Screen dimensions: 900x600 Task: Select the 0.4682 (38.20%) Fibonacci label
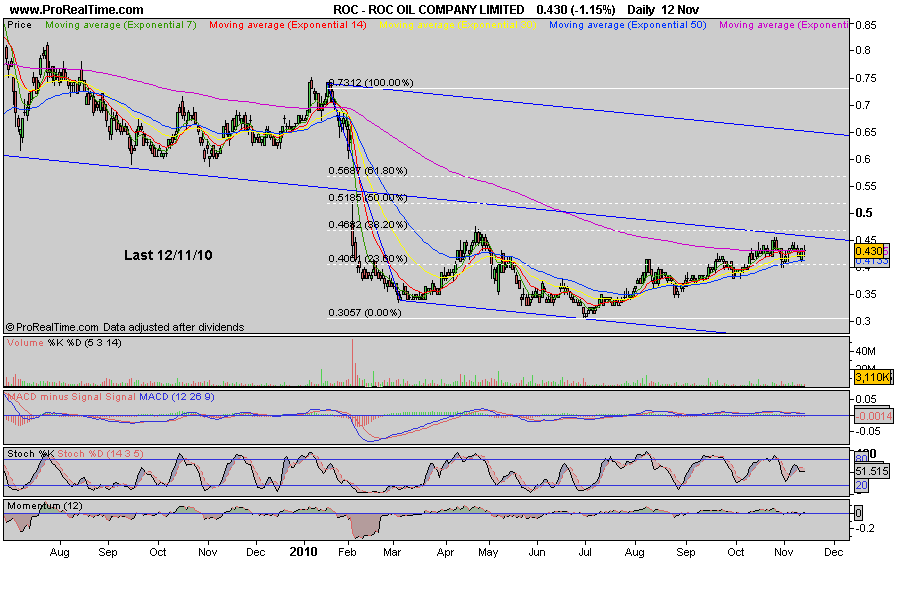click(368, 224)
